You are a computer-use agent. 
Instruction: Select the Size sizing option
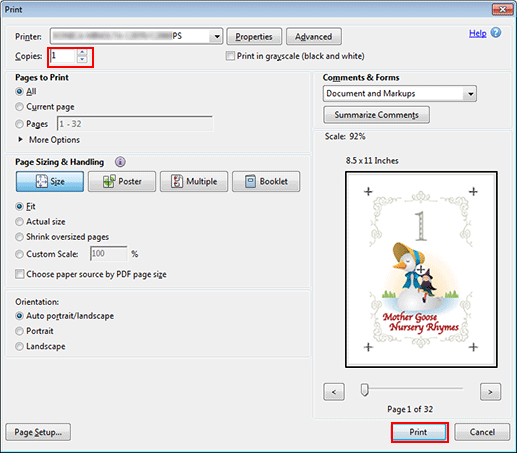[x=50, y=181]
